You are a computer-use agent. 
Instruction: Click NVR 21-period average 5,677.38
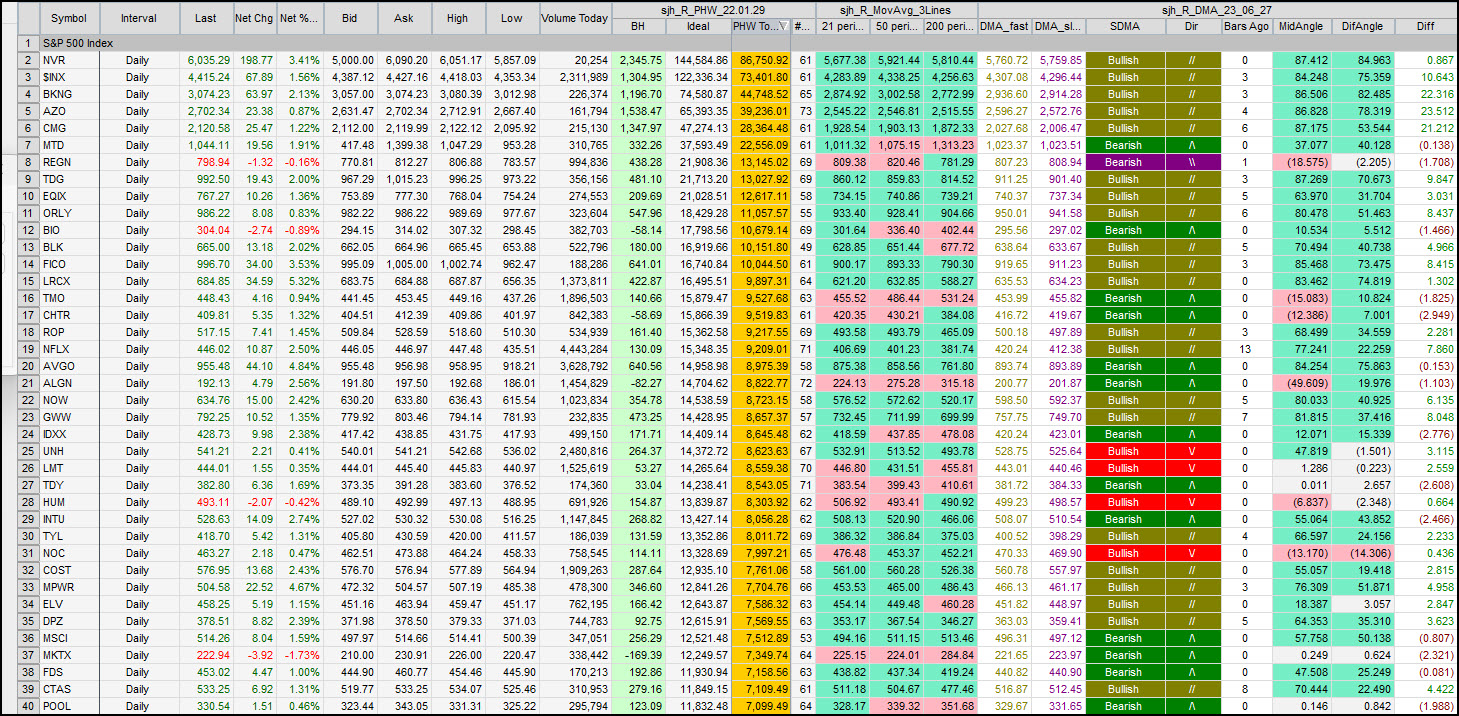(844, 60)
